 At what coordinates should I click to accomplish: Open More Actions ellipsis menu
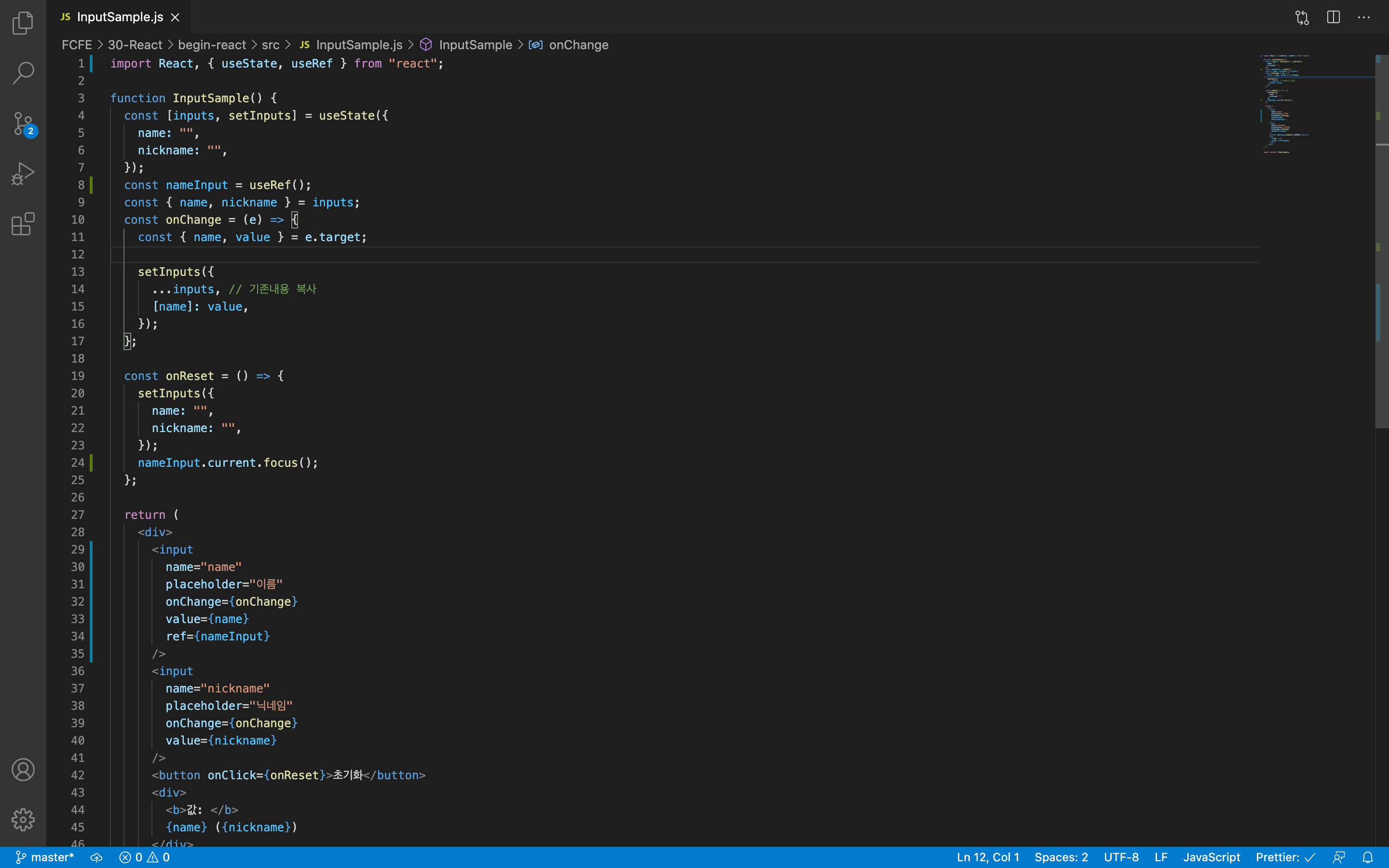pyautogui.click(x=1364, y=17)
